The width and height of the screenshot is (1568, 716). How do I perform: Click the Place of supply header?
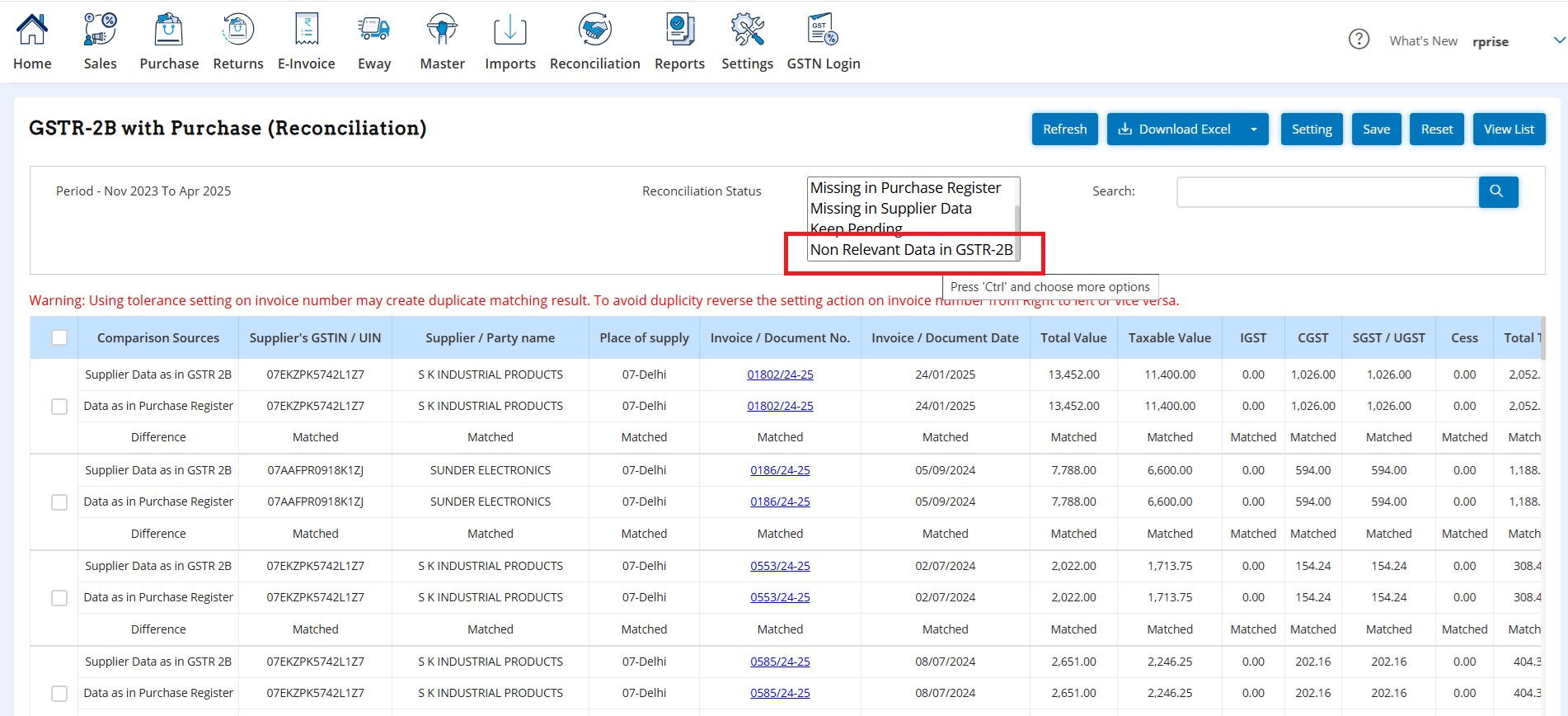pos(644,337)
